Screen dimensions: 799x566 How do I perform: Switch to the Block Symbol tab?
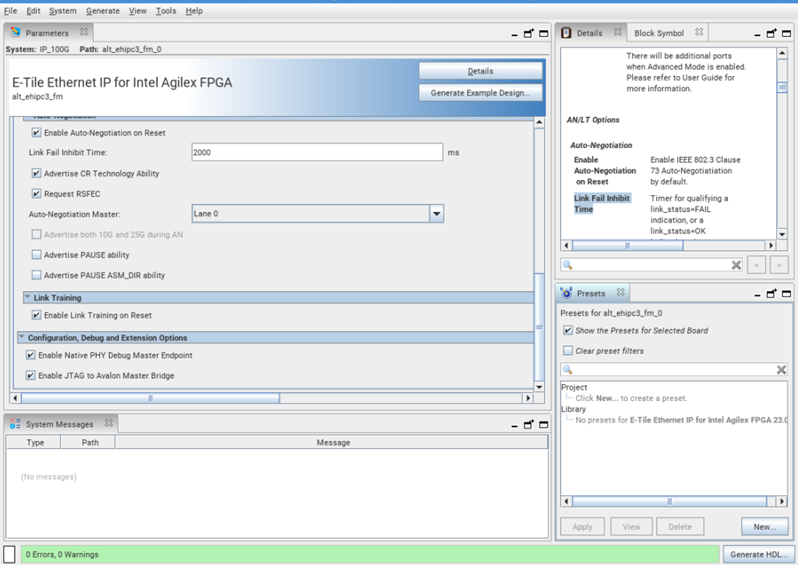coord(658,33)
